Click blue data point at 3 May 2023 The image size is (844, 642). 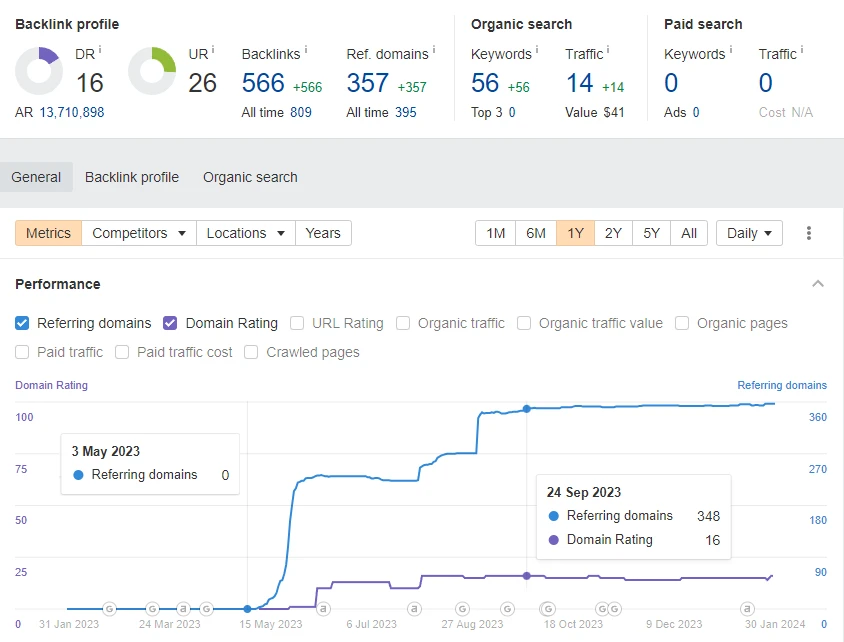click(247, 609)
